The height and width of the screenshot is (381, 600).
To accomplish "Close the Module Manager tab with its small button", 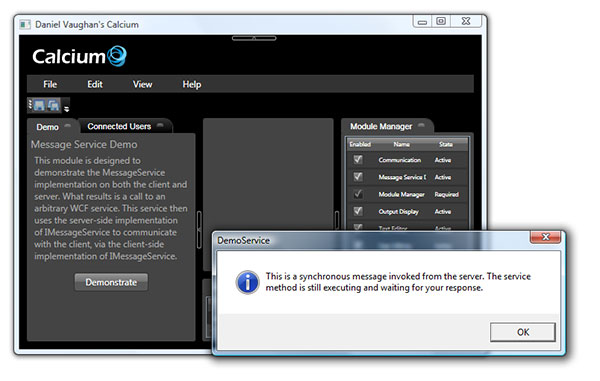I will pyautogui.click(x=421, y=125).
